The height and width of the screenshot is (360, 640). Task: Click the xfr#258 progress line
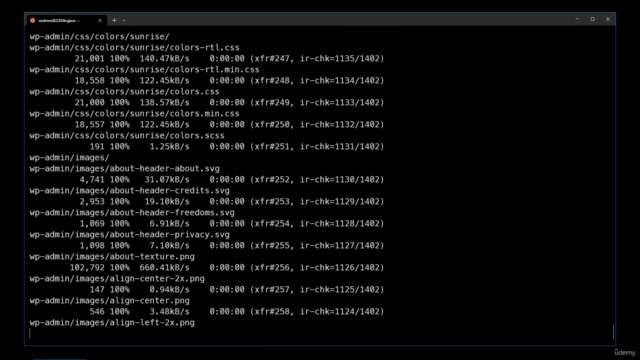coord(237,312)
